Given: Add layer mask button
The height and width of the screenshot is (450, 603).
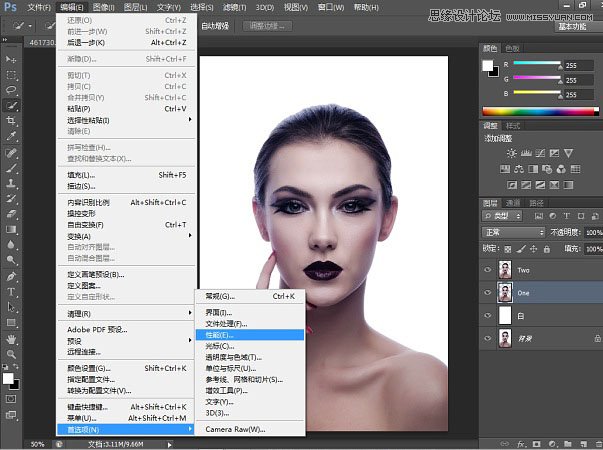Looking at the screenshot, I should click(537, 444).
